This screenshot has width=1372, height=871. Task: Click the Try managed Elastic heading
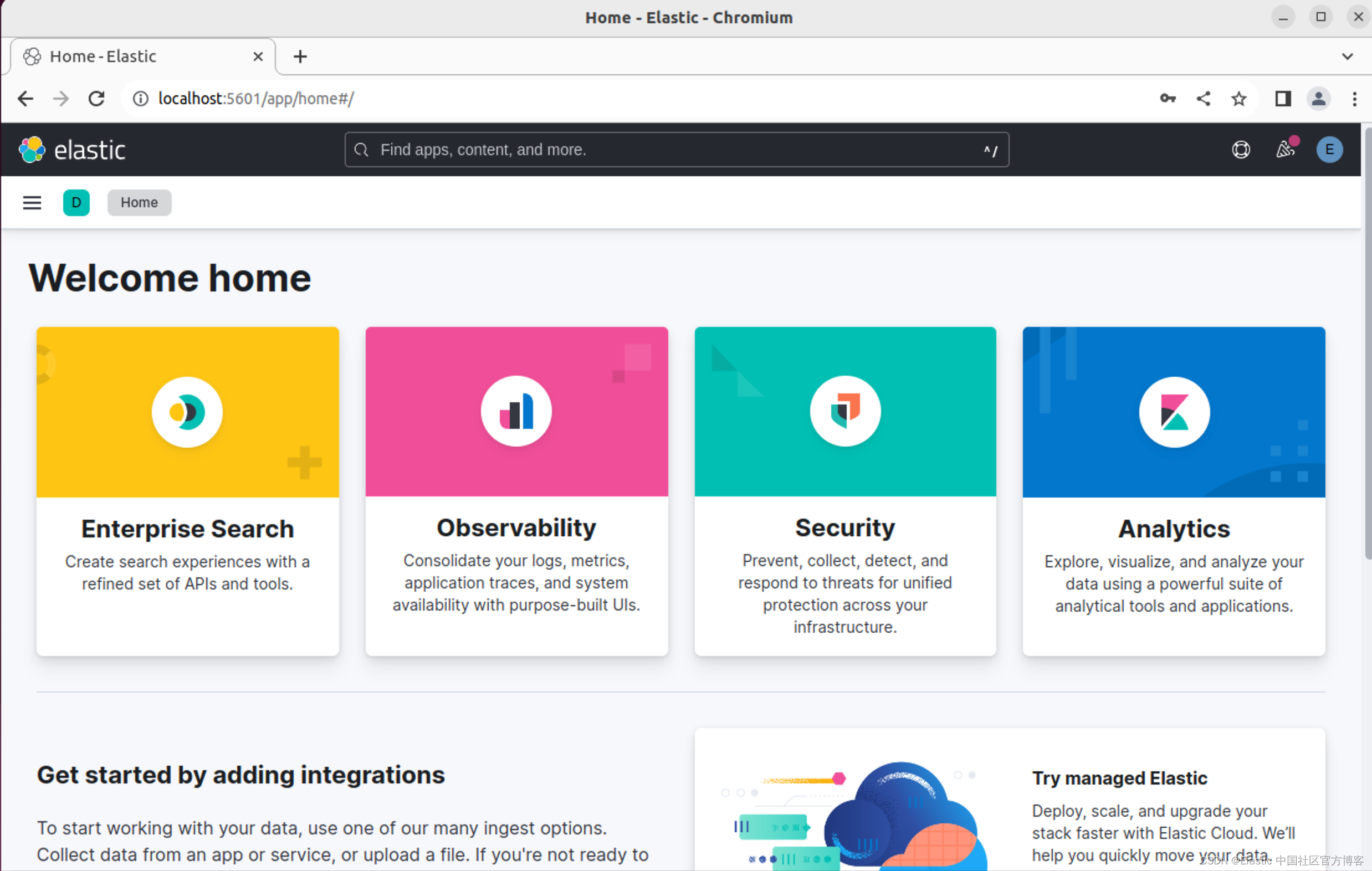(1119, 778)
